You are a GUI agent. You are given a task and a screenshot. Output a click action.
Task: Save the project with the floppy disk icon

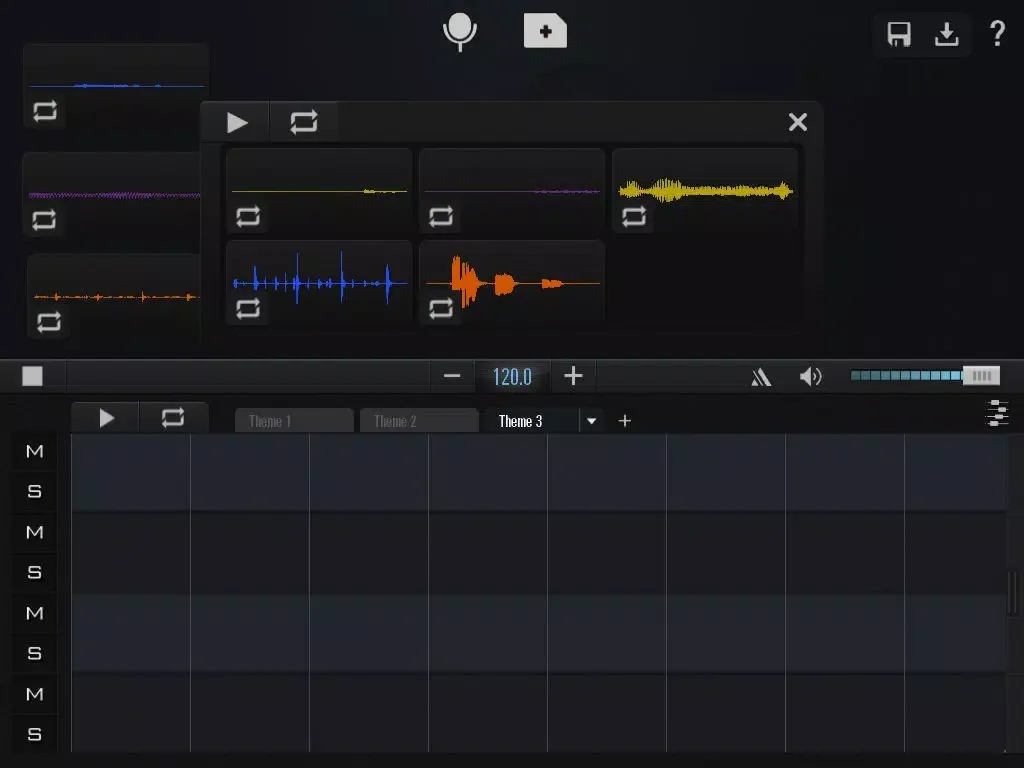899,34
